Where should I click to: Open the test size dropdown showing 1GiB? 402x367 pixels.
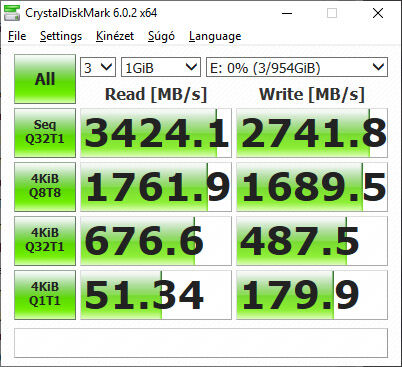click(161, 67)
